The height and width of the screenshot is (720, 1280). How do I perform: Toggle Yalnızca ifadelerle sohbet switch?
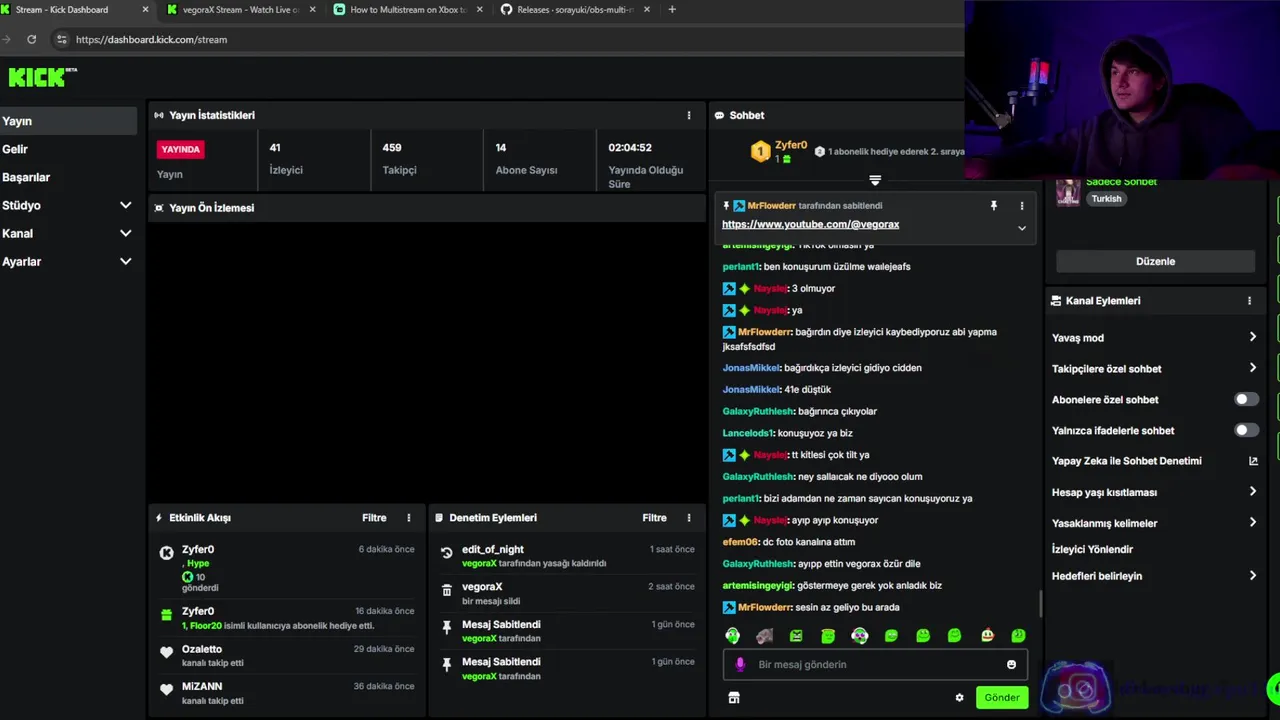click(x=1246, y=430)
